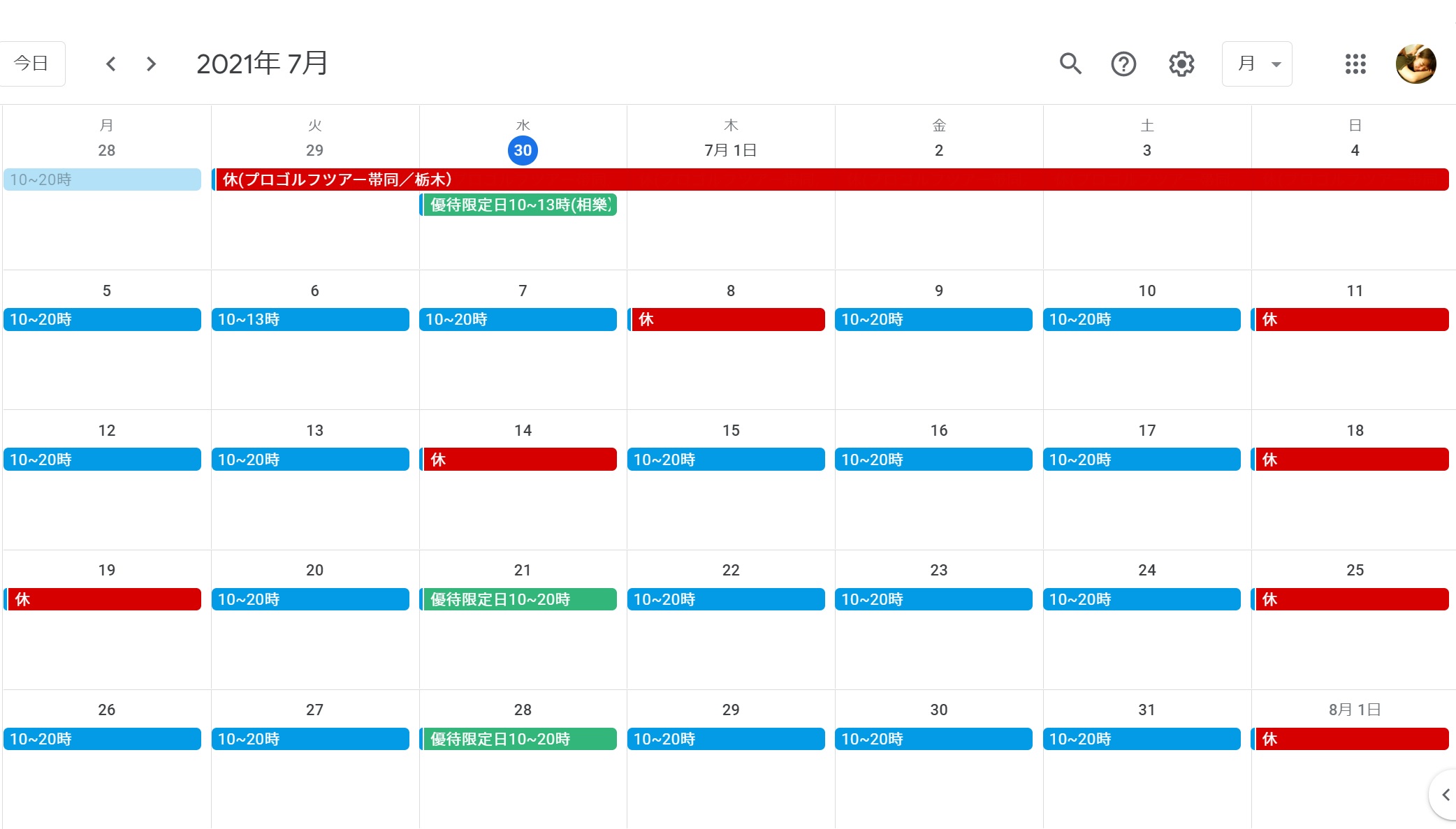
Task: Open the 10~20時 event on July 31
Action: pyautogui.click(x=1142, y=739)
